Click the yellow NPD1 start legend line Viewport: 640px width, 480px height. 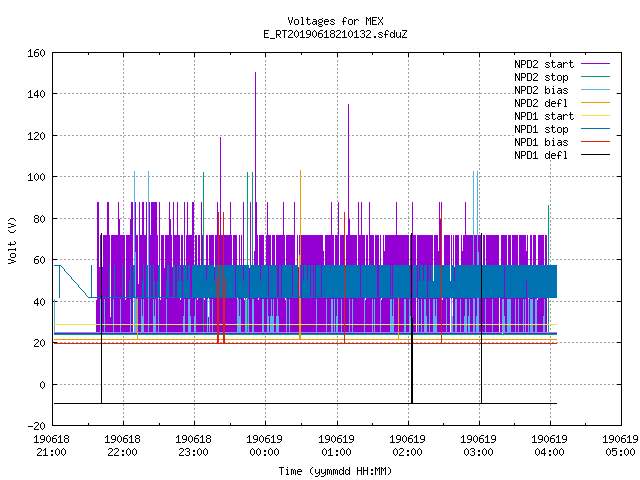(x=595, y=116)
